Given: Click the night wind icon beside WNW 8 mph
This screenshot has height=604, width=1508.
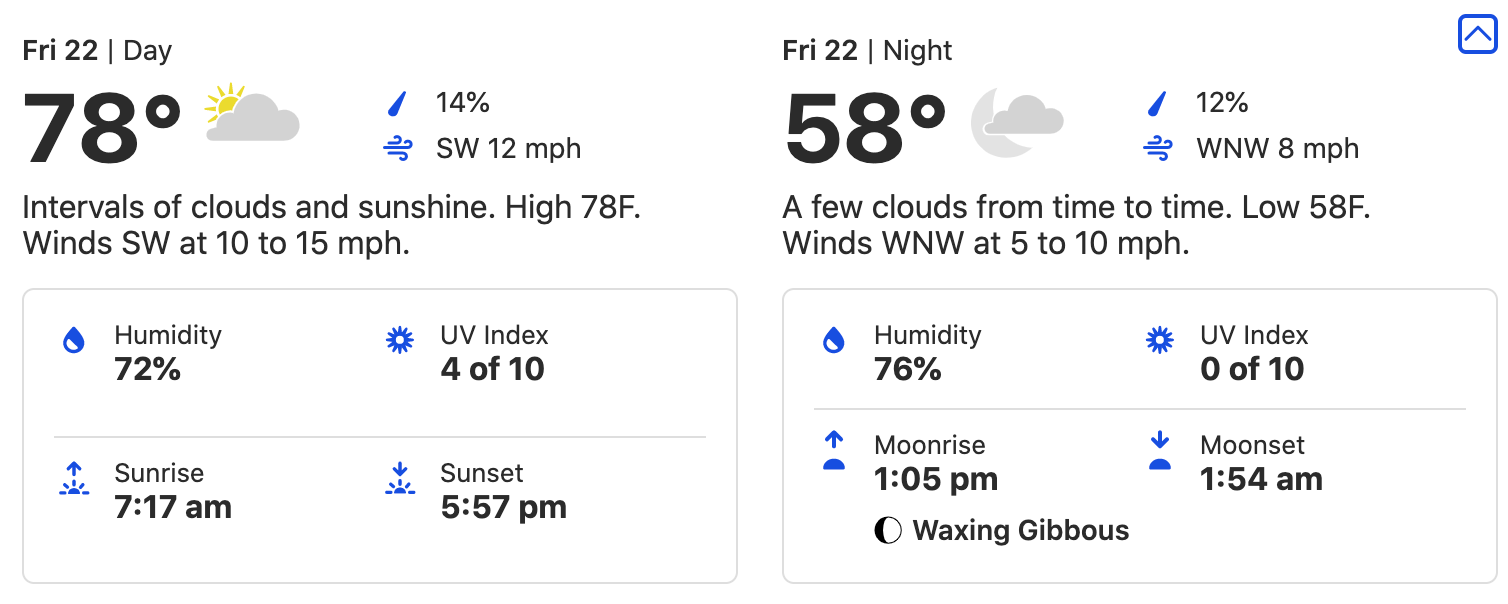Looking at the screenshot, I should click(x=1158, y=150).
